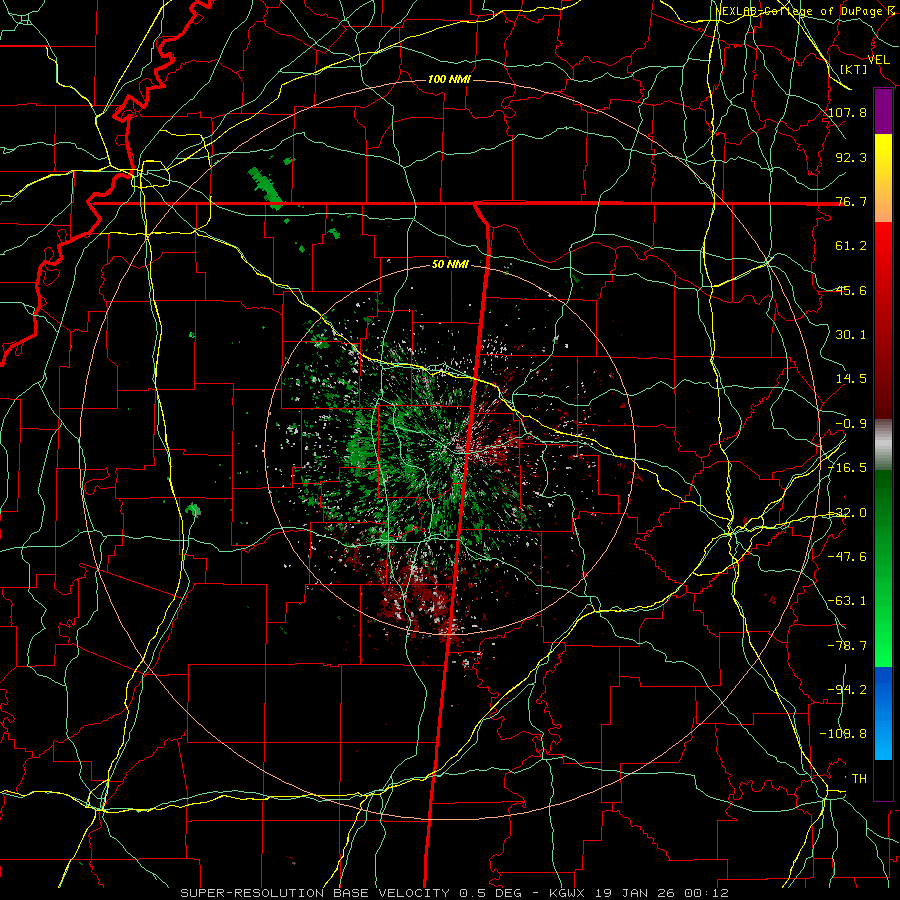Screen dimensions: 900x900
Task: Select the 92.3 value on velocity scale
Action: (x=851, y=157)
